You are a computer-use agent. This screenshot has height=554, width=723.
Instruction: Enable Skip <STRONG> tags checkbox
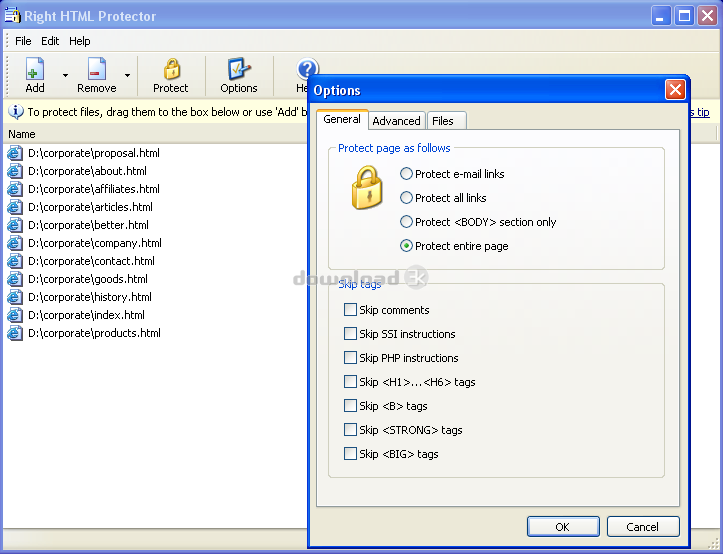[x=350, y=429]
